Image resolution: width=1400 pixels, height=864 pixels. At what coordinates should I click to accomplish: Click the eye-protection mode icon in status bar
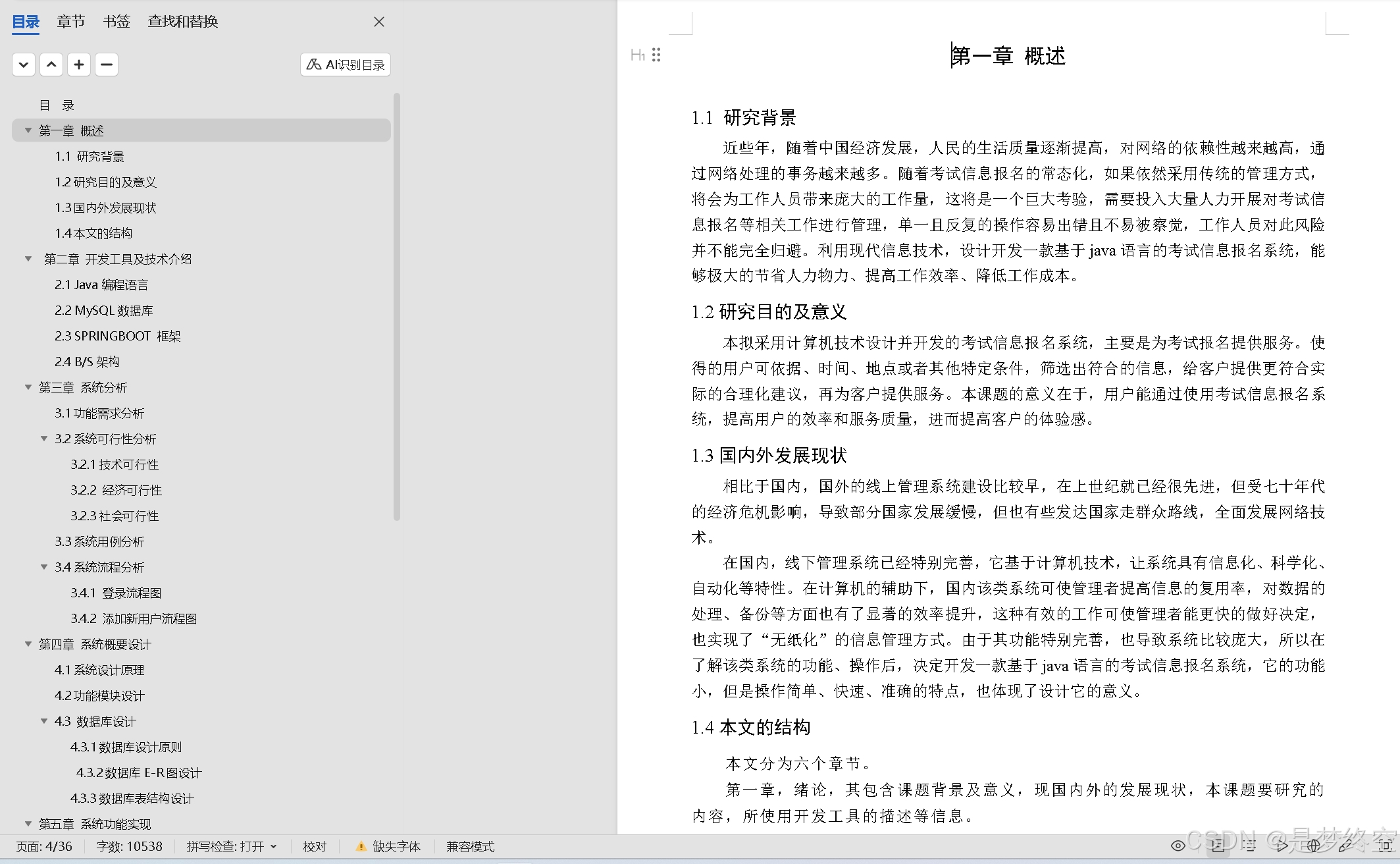click(1178, 846)
